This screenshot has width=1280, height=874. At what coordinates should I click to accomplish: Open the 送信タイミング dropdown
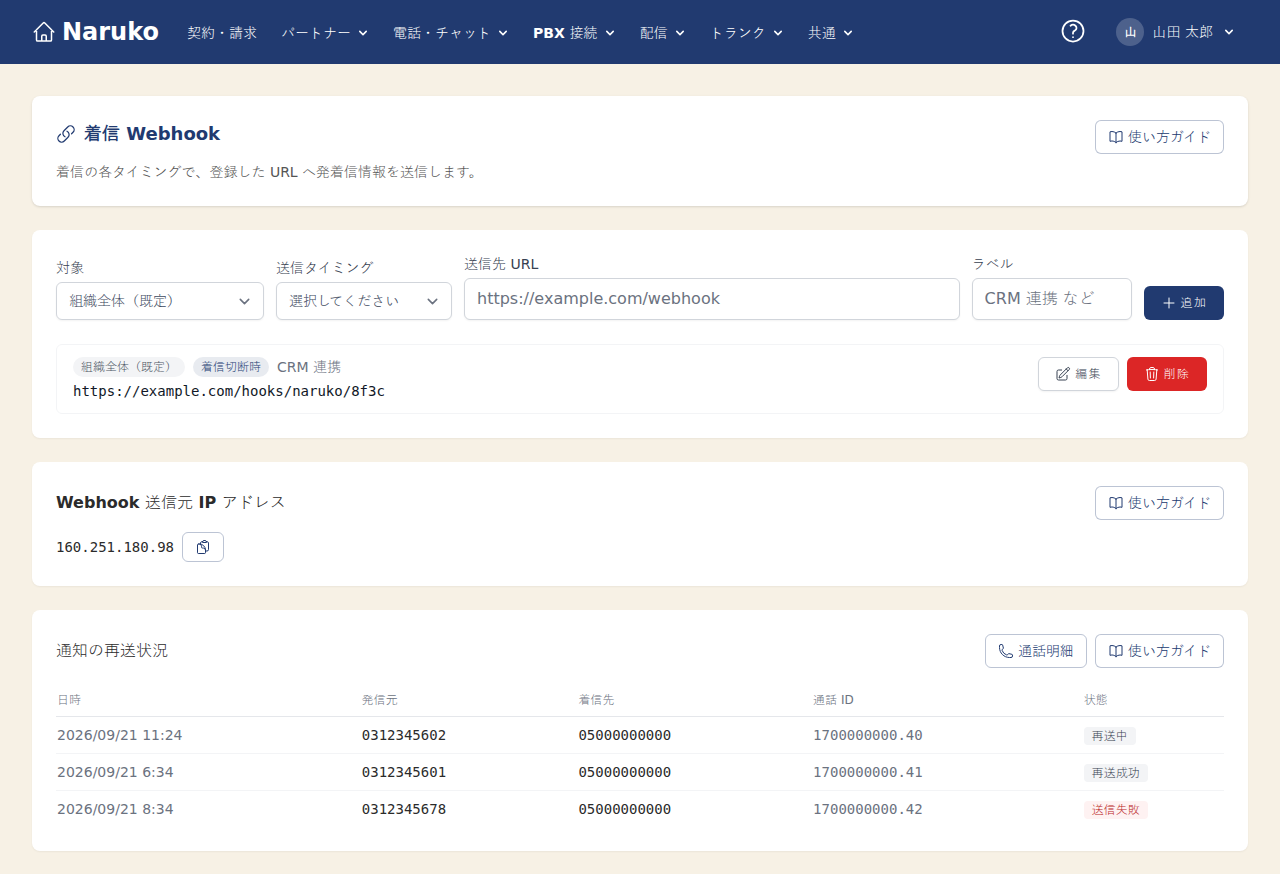(364, 301)
